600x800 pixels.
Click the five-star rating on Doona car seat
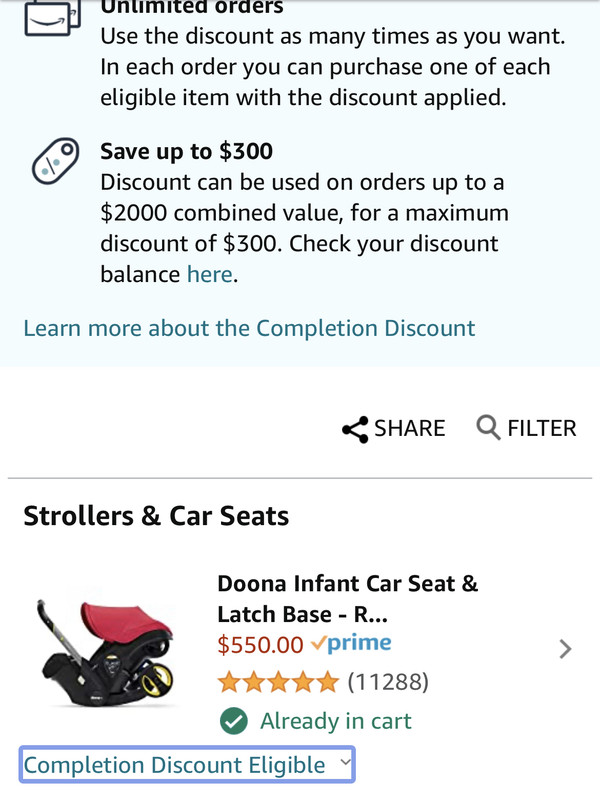click(x=278, y=683)
